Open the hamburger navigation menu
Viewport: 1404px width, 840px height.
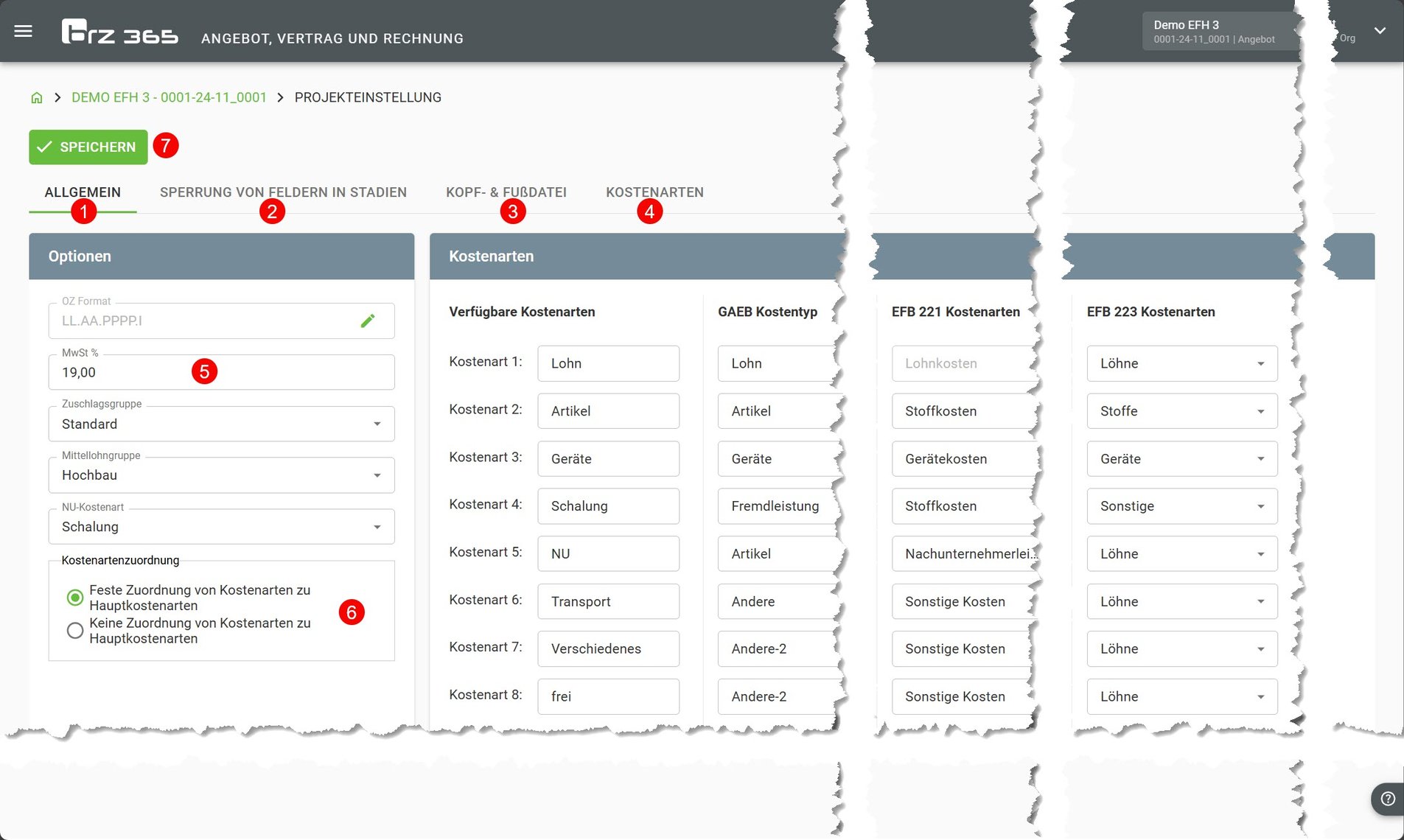(x=23, y=31)
